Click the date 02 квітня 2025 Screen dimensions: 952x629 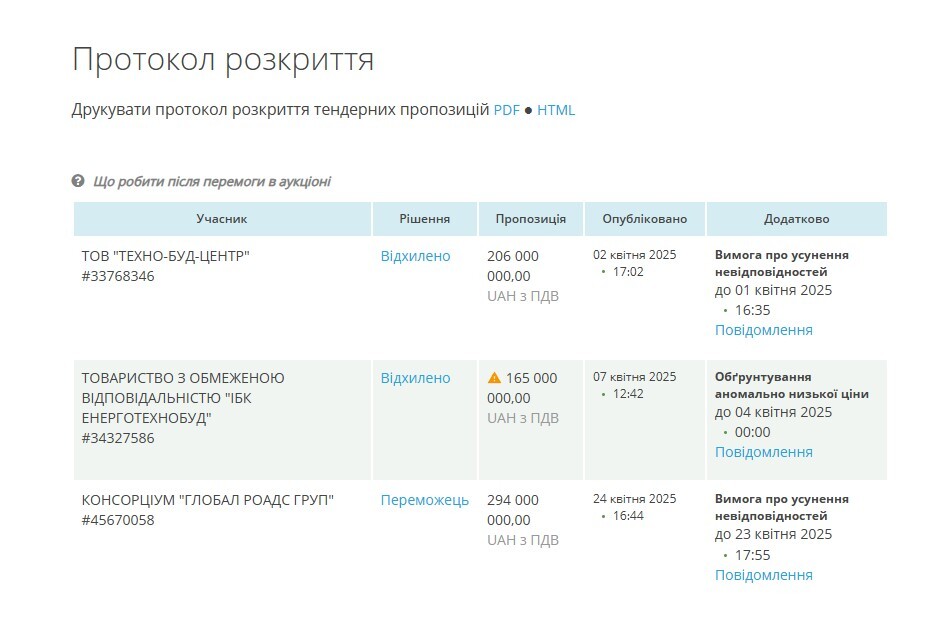634,255
